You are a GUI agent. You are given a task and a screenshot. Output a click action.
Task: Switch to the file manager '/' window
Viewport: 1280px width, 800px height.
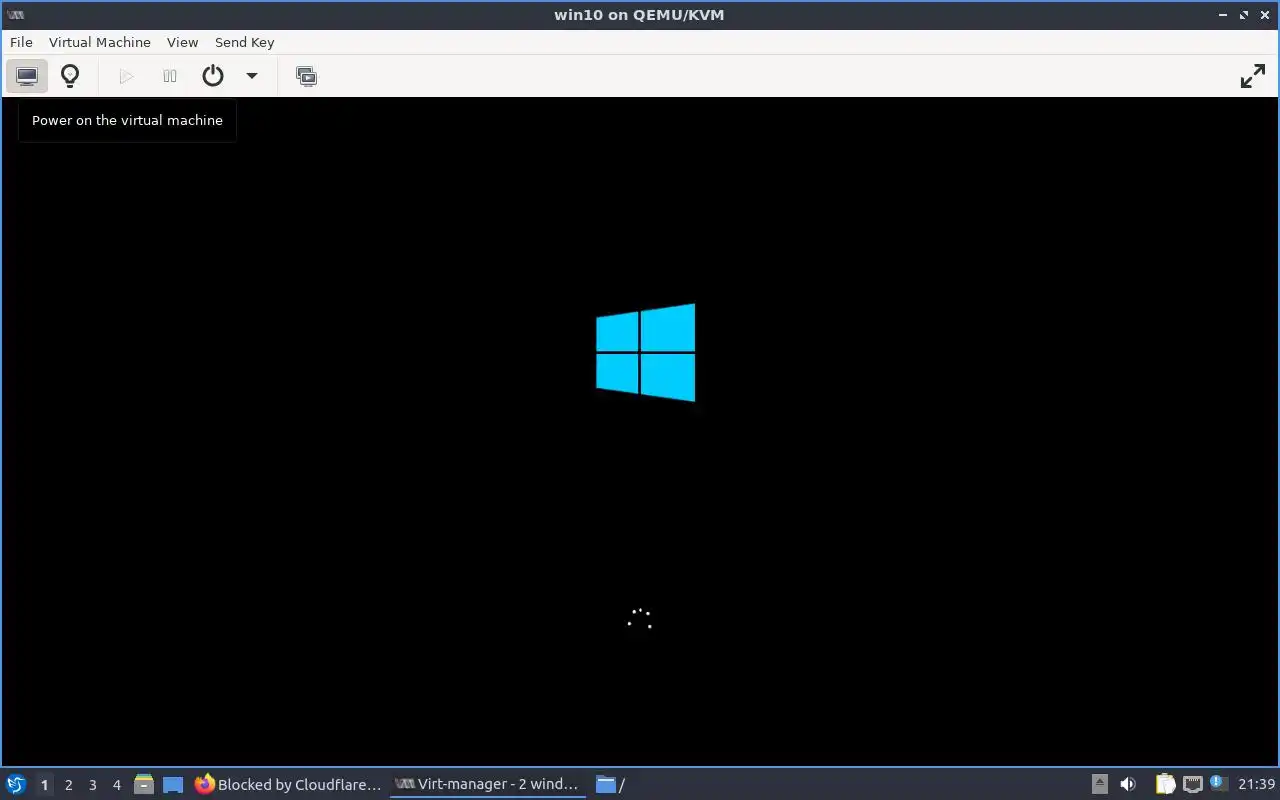point(610,784)
